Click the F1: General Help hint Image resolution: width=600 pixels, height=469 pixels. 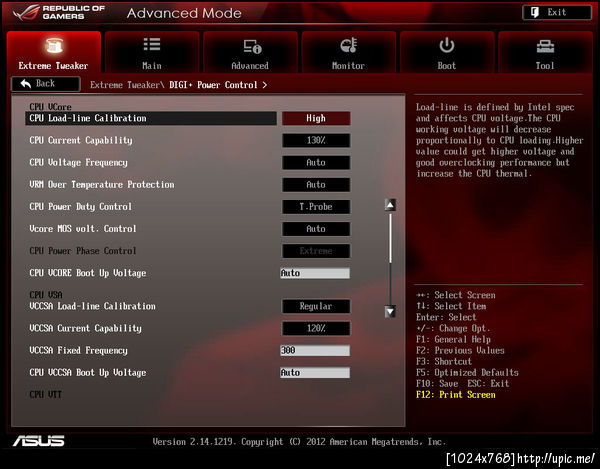tap(453, 339)
